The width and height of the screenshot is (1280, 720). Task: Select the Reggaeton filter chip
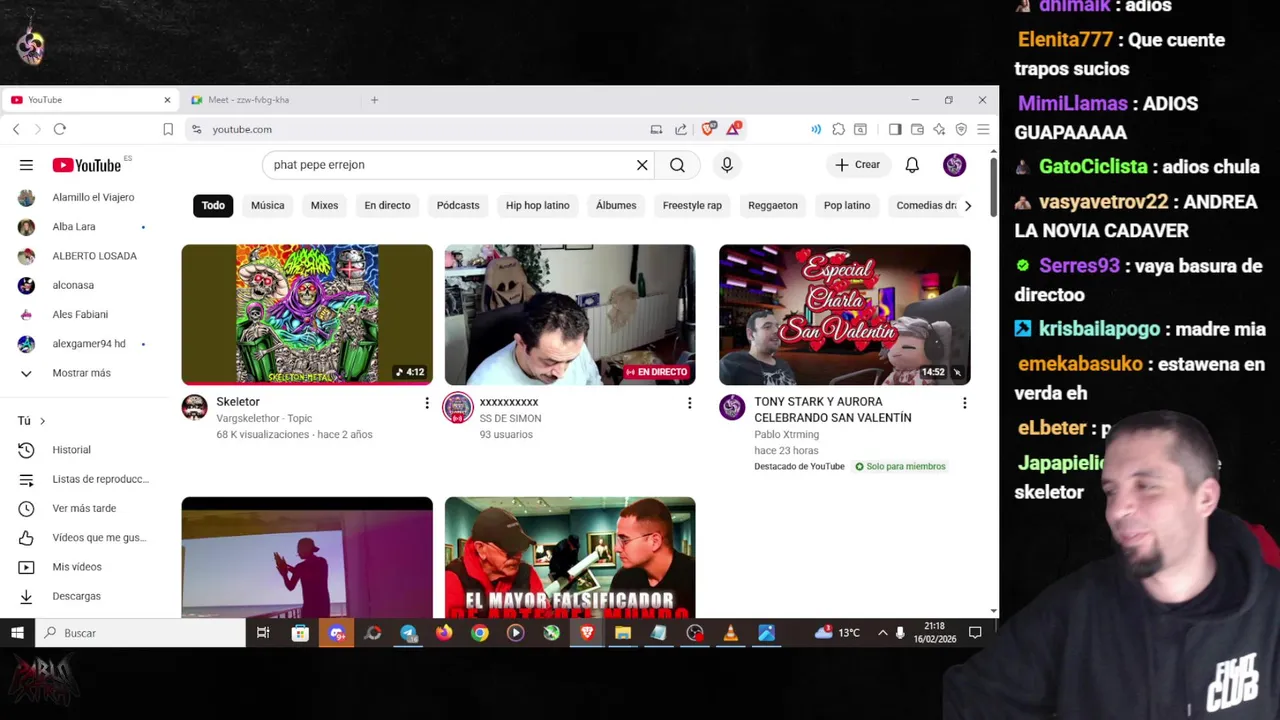(x=773, y=206)
